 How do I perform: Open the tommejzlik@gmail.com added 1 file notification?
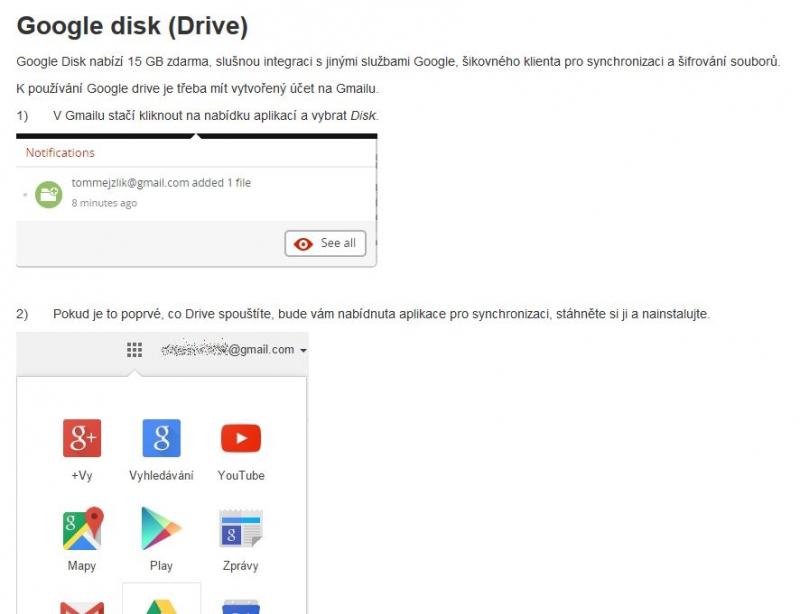[196, 193]
